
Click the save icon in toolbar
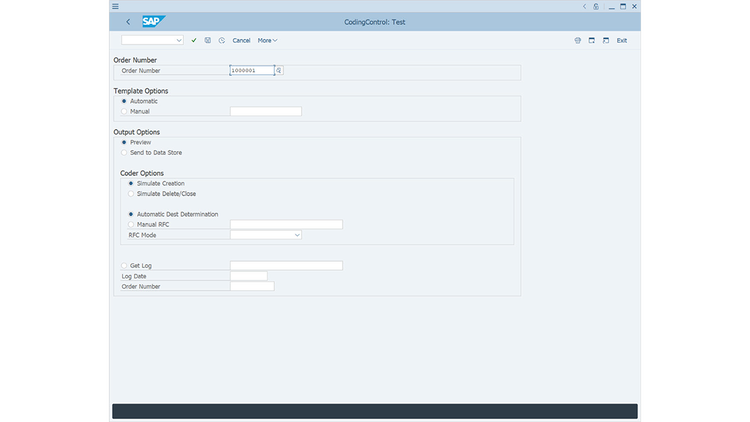208,41
